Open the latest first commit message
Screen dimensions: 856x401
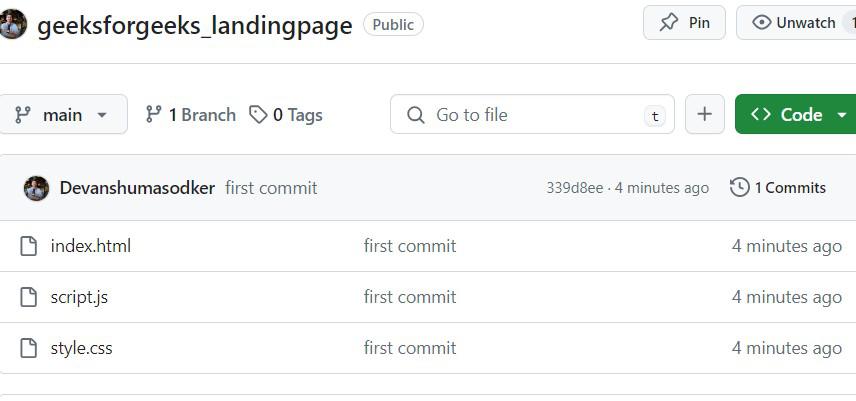pyautogui.click(x=271, y=188)
